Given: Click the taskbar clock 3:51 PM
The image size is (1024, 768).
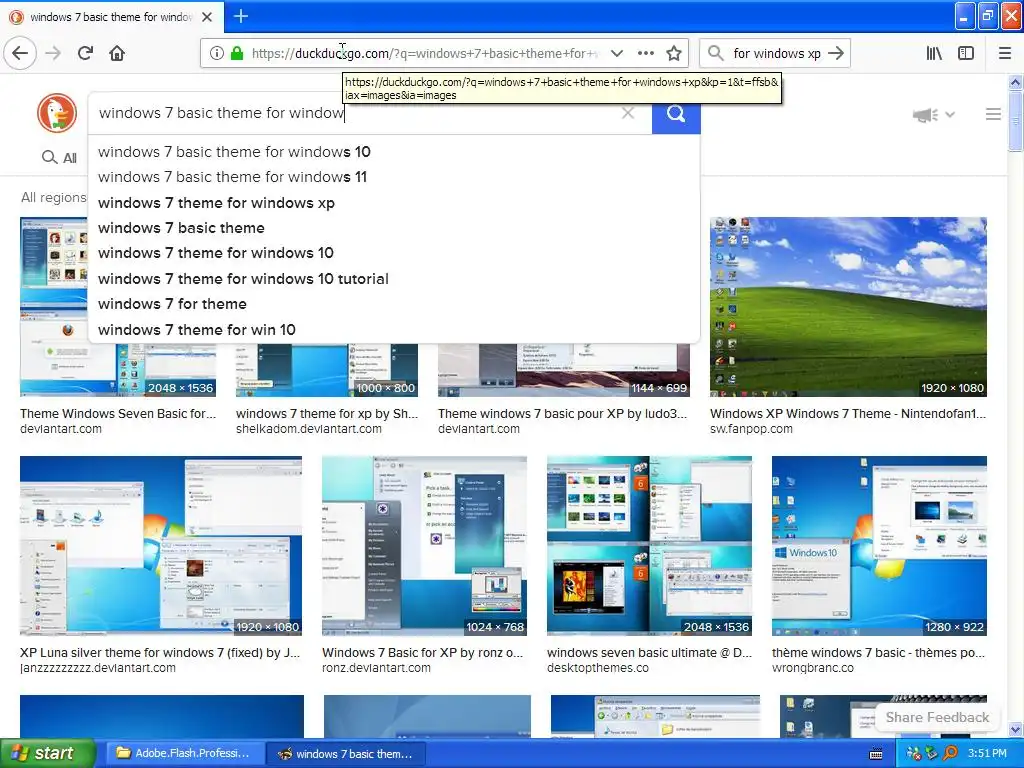Looking at the screenshot, I should coord(987,754).
